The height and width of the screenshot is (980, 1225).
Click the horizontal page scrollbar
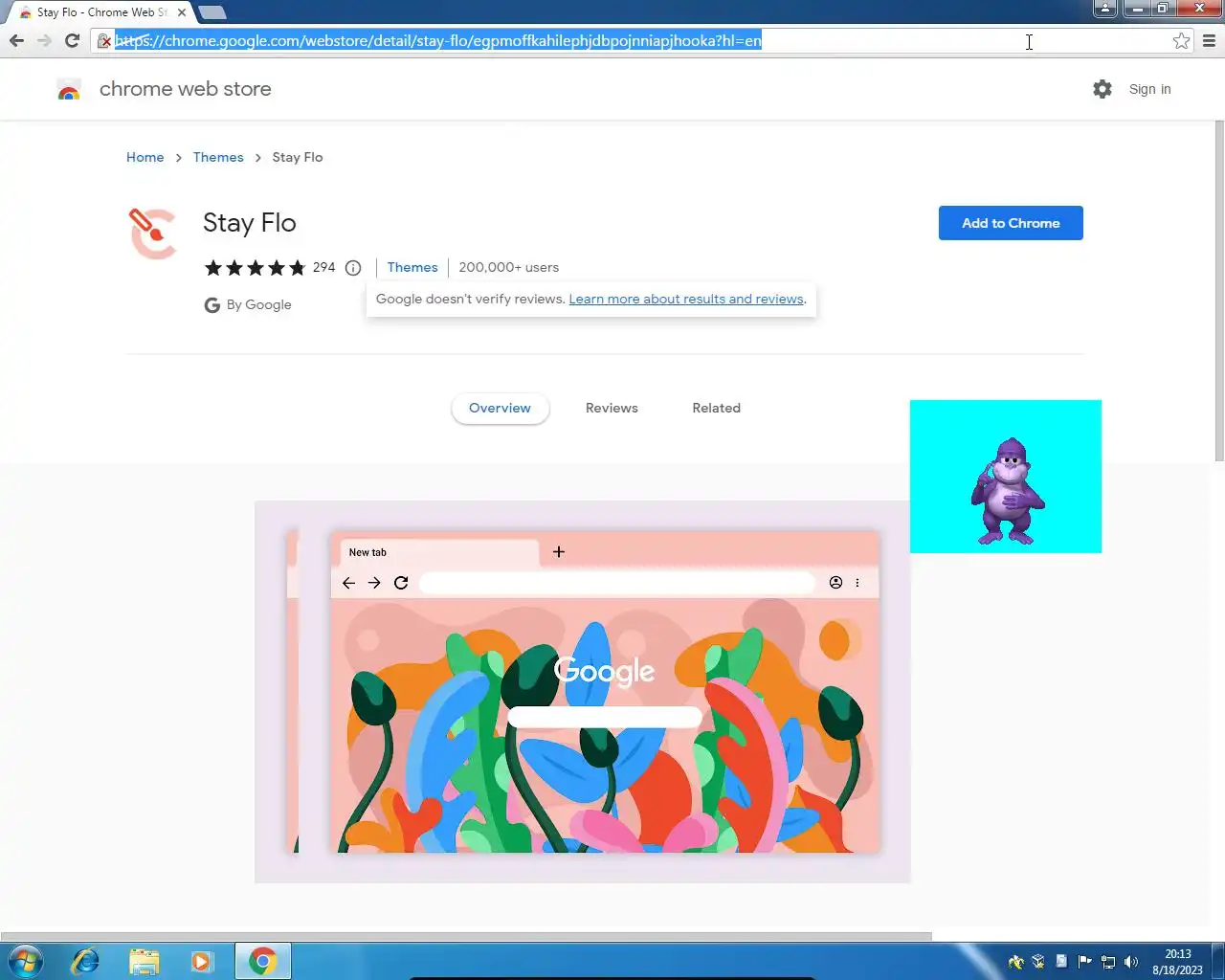pos(466,936)
